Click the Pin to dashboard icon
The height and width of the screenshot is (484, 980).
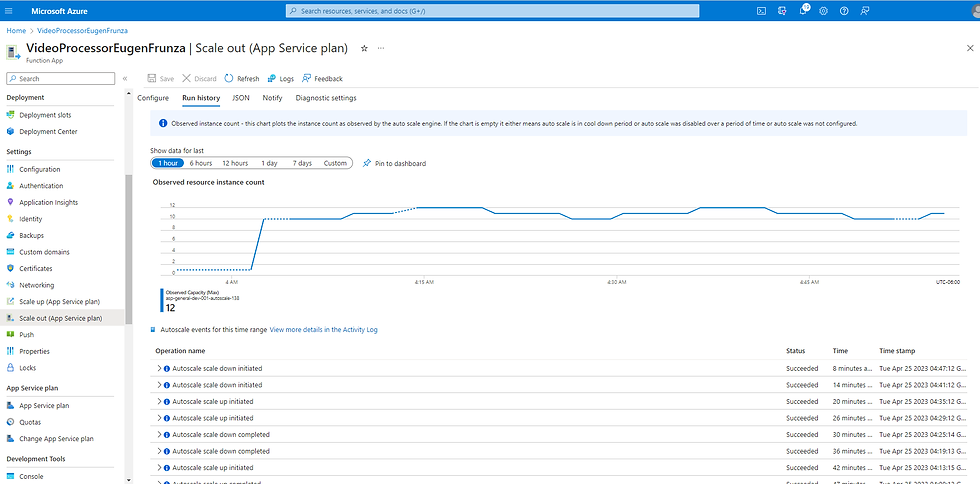[x=367, y=163]
